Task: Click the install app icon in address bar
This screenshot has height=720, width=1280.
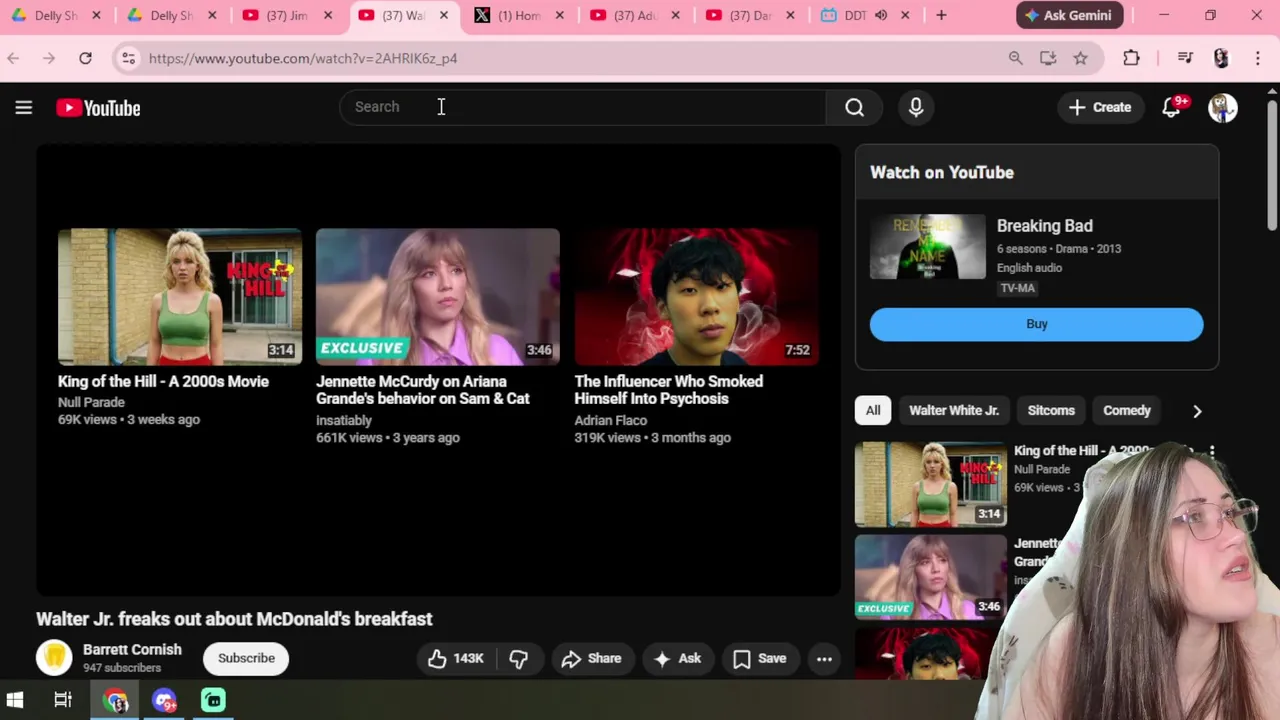Action: coord(1048,58)
